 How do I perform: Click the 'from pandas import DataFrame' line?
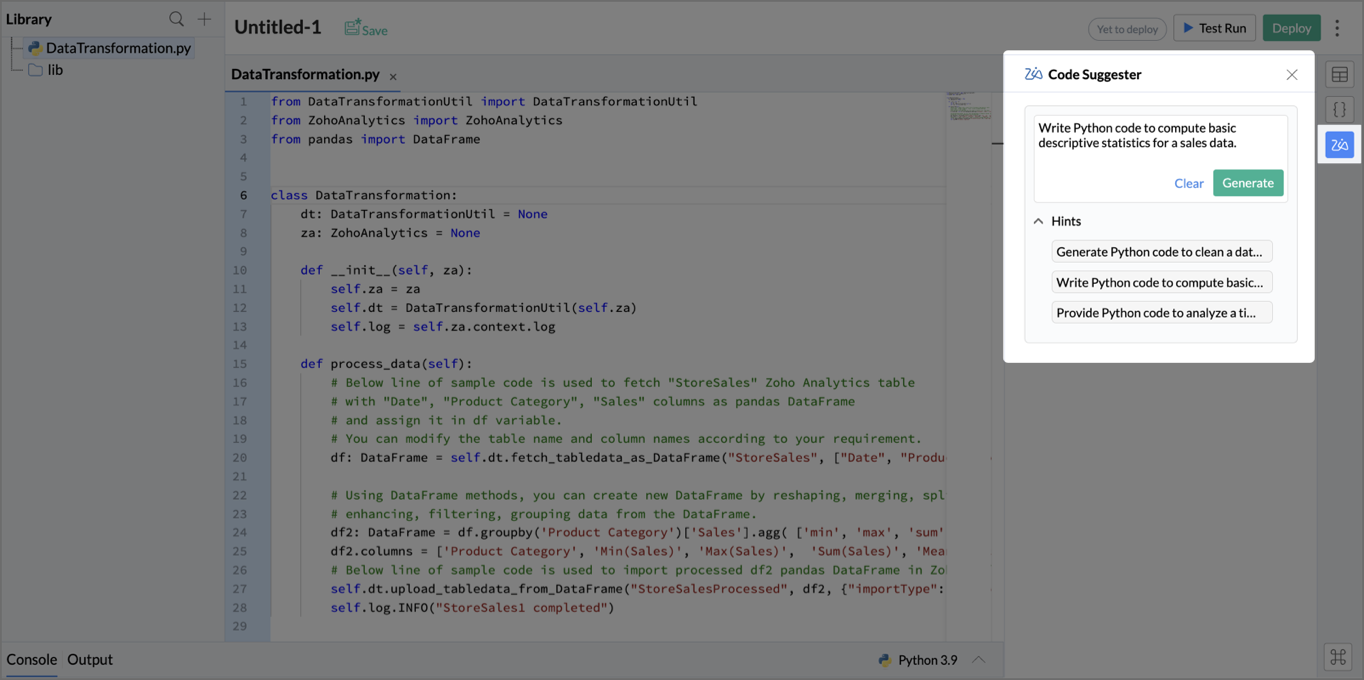click(375, 139)
